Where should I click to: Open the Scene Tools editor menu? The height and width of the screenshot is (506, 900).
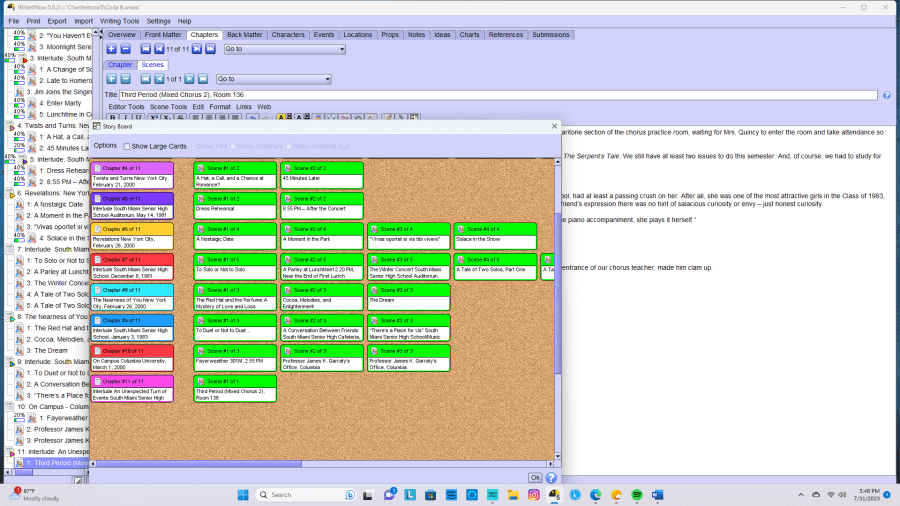[x=168, y=107]
